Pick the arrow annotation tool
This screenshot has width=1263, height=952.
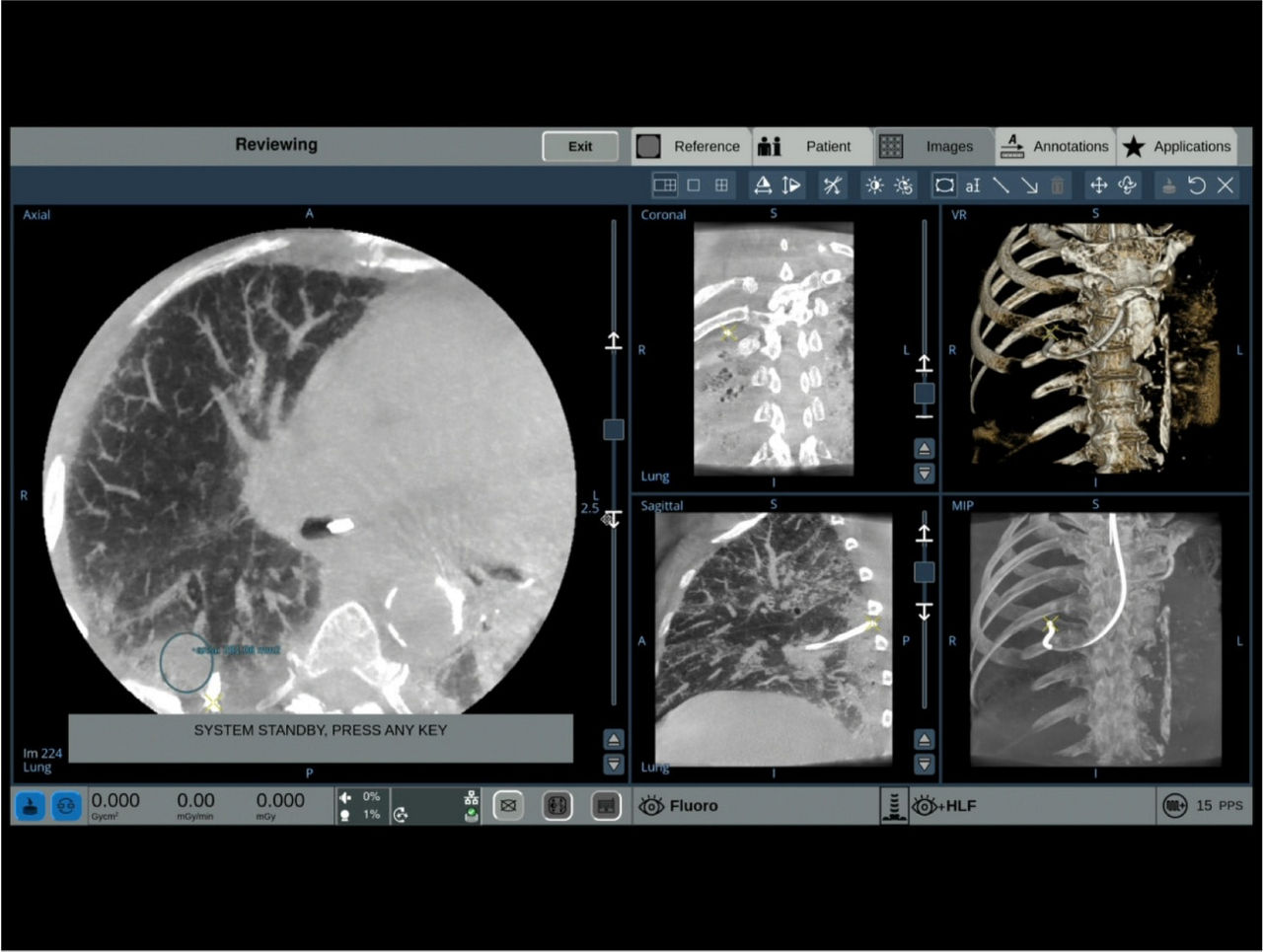tap(1029, 185)
